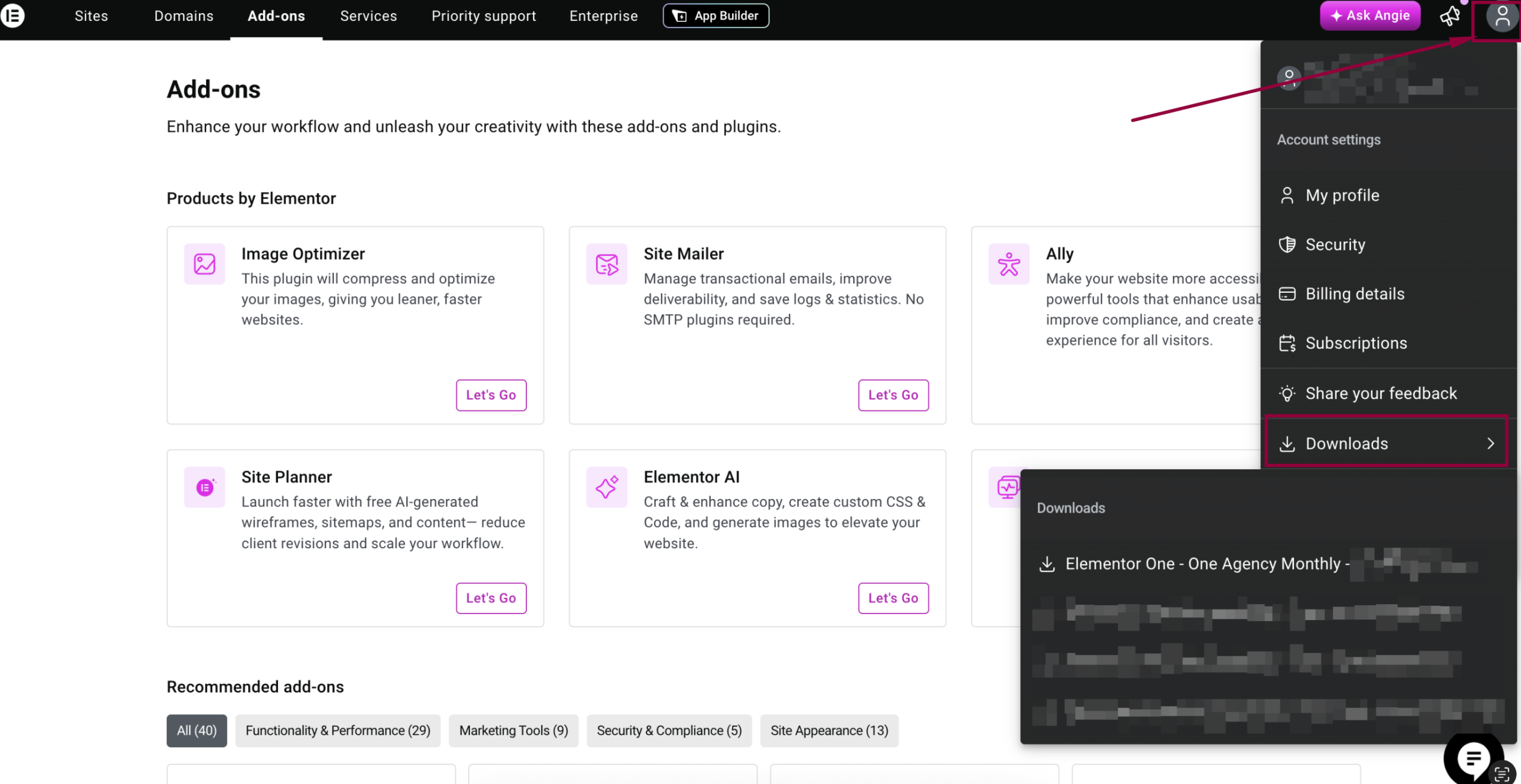The height and width of the screenshot is (784, 1521).
Task: Open the Enterprise menu item
Action: coord(604,16)
